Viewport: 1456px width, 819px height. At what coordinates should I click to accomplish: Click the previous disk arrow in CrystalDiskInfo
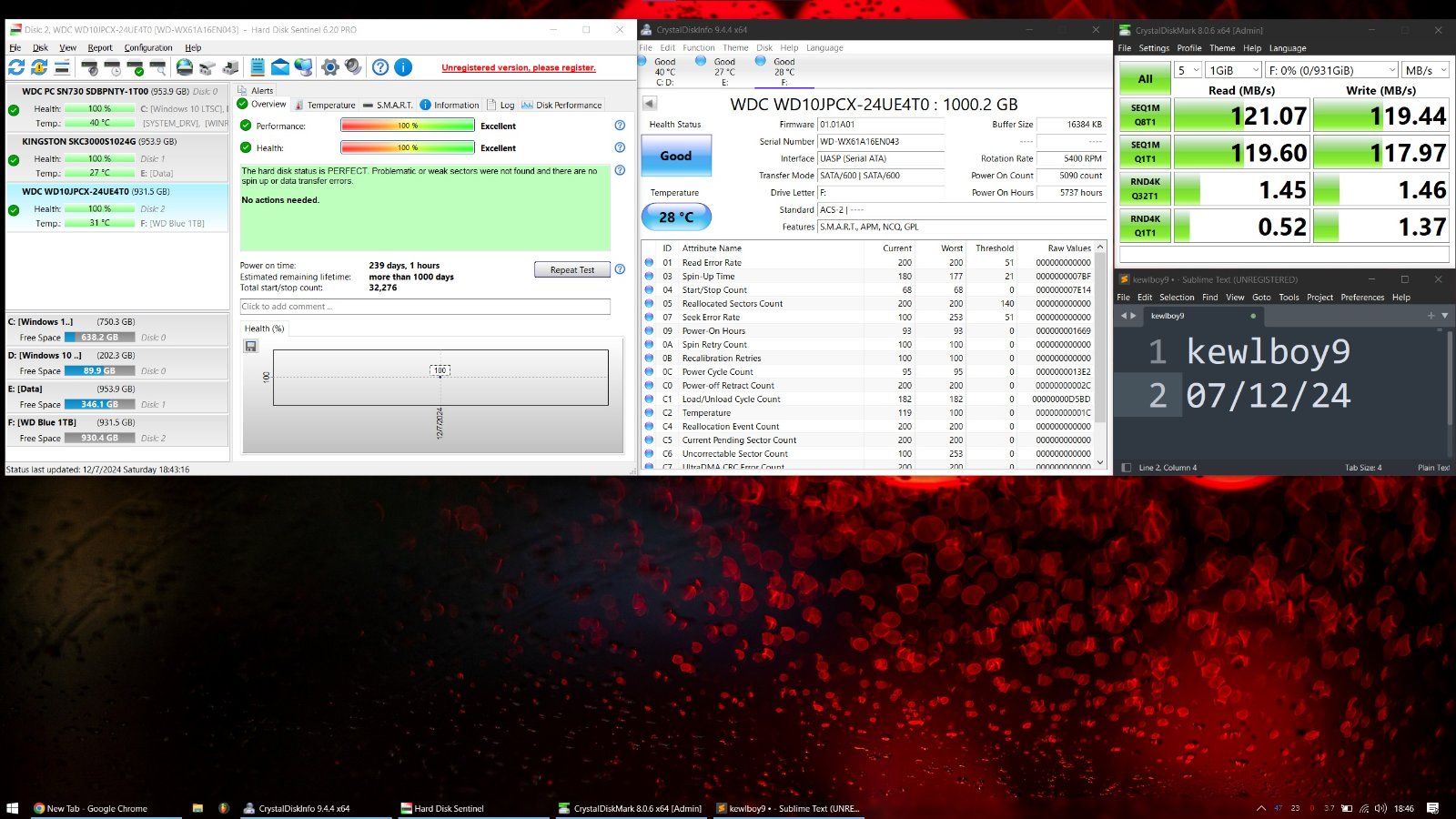[x=650, y=104]
